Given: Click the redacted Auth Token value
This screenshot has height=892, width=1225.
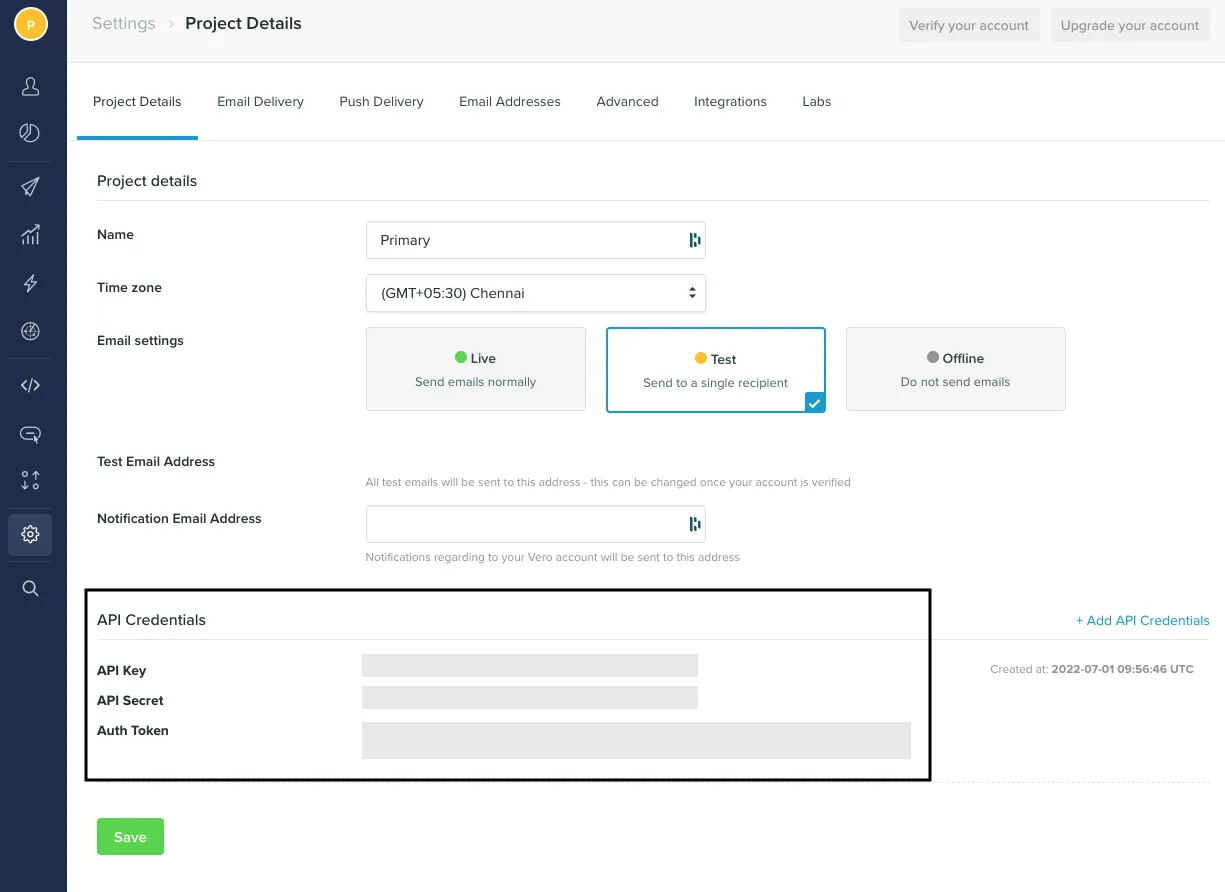Looking at the screenshot, I should [x=636, y=740].
